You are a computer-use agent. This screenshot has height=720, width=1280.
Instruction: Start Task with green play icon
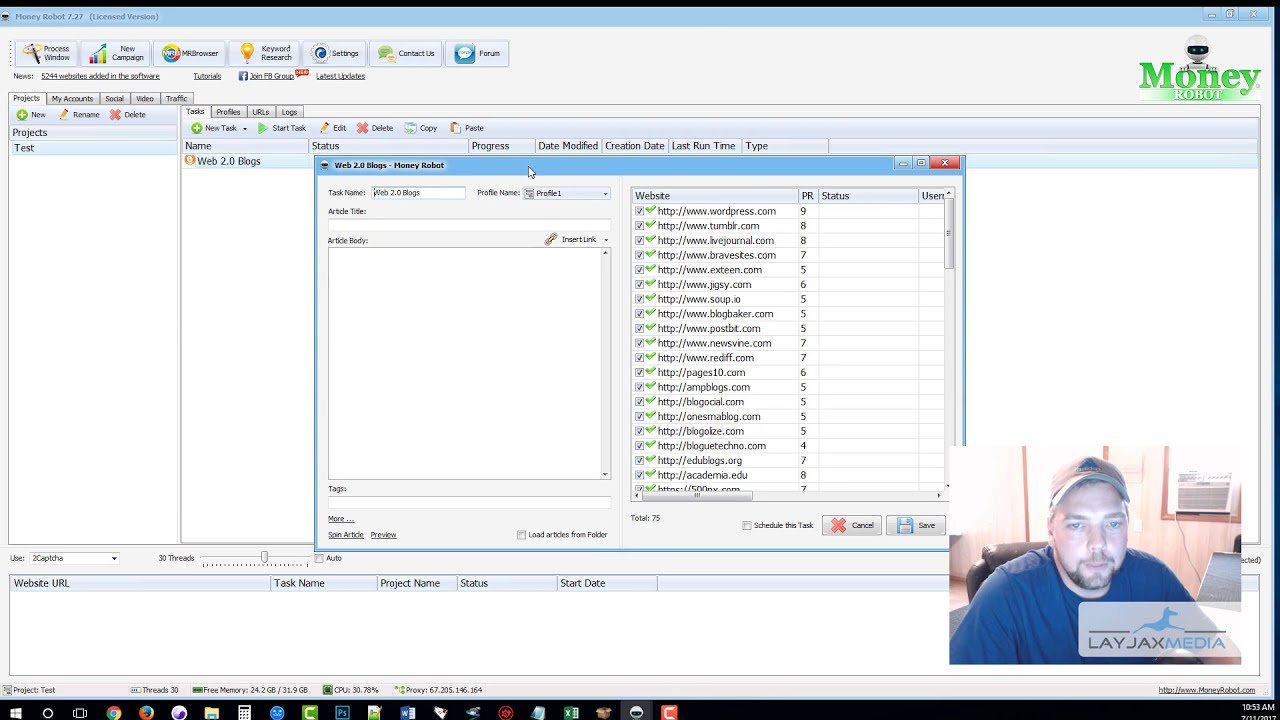pyautogui.click(x=281, y=128)
